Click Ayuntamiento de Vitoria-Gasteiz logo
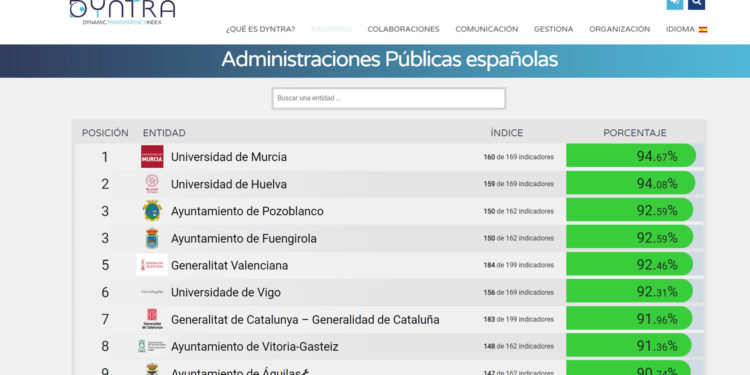 (152, 346)
